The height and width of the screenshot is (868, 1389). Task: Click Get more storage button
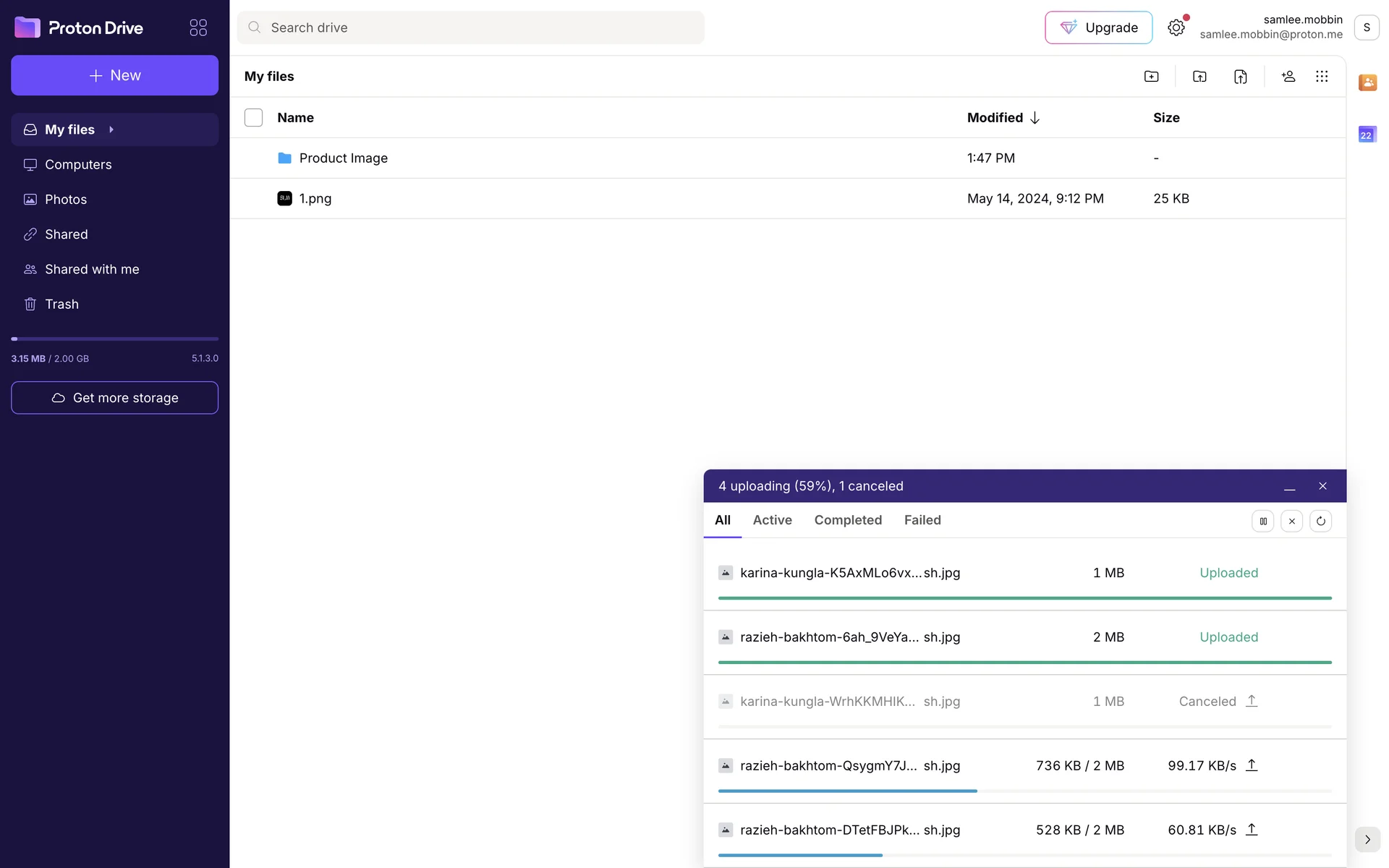point(114,398)
